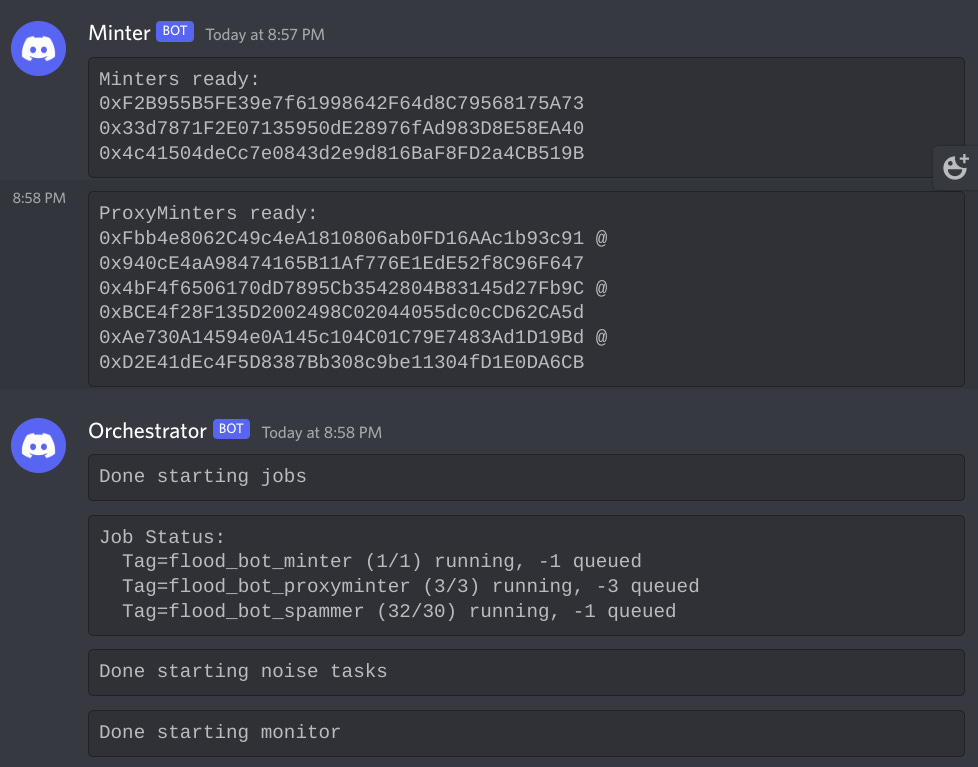
Task: Click the flood_bot_minter status line
Action: pyautogui.click(x=382, y=561)
